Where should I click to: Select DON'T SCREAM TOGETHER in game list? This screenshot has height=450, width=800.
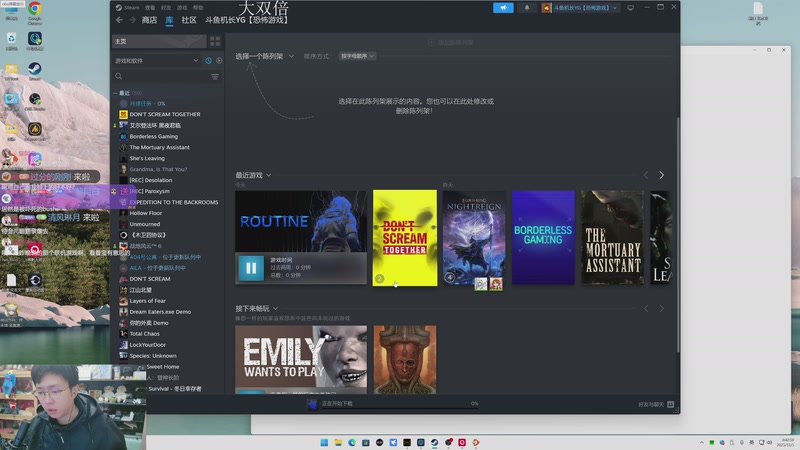[x=165, y=114]
